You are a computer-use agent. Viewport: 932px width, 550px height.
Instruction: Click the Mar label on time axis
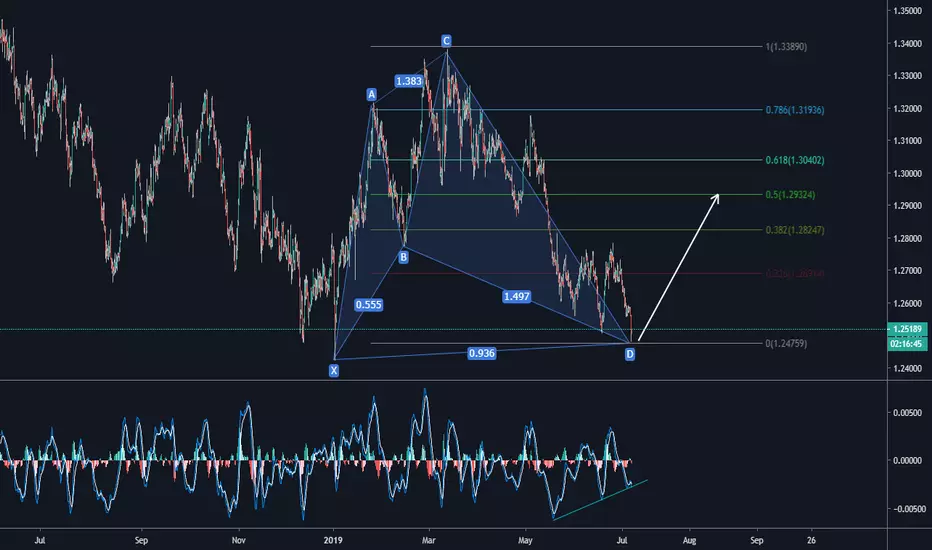pos(429,540)
